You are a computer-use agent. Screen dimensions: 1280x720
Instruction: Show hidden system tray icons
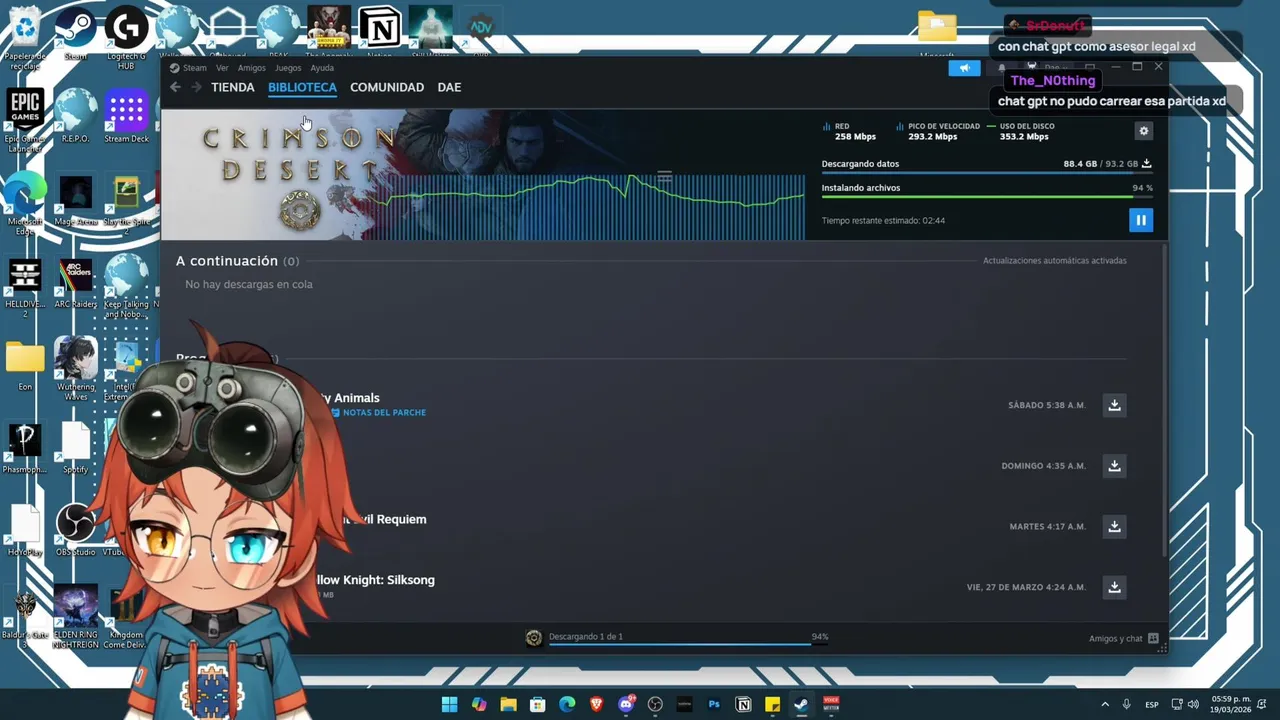click(1105, 704)
